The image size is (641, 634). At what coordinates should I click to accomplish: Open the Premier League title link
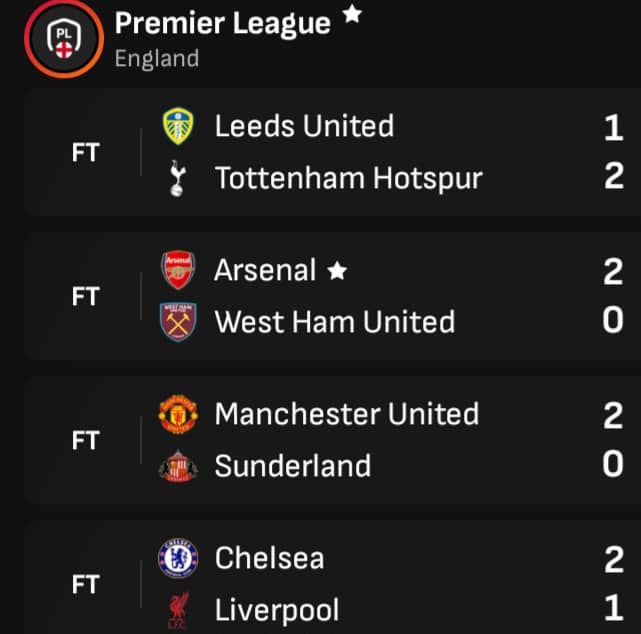point(223,23)
